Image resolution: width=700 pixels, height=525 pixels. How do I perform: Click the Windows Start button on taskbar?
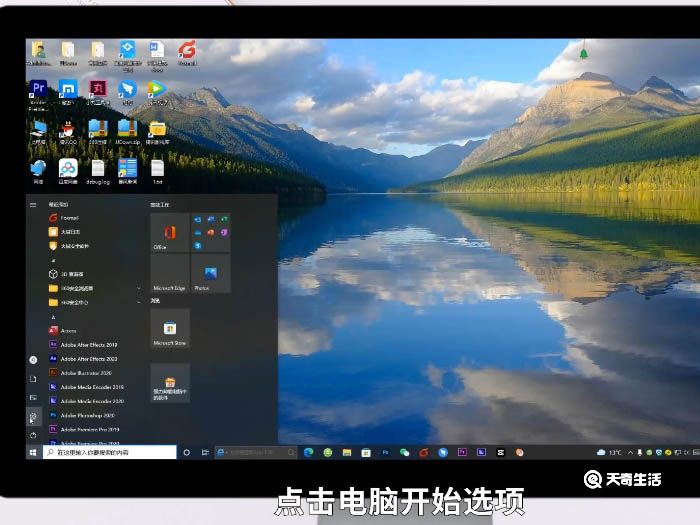click(33, 452)
